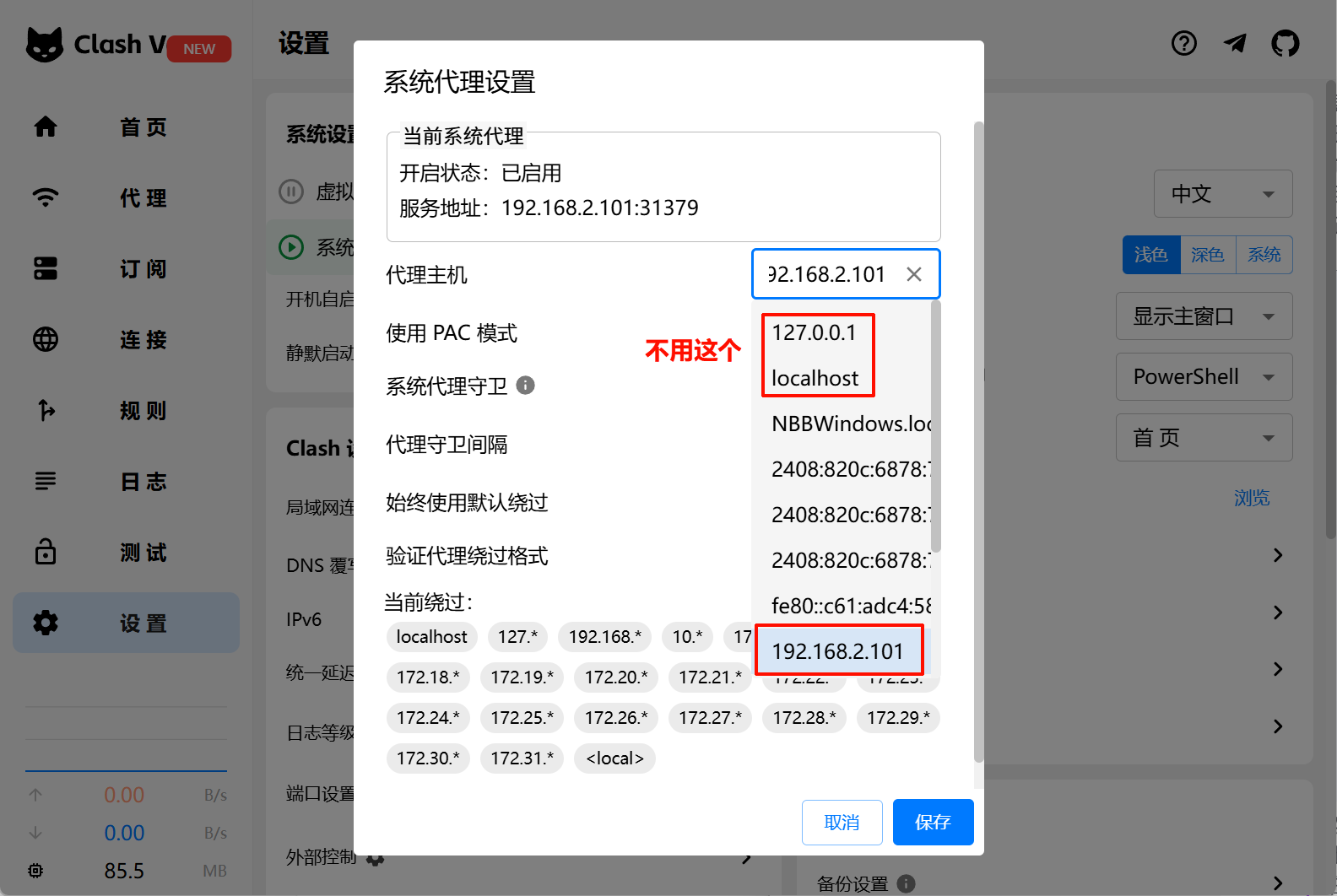The height and width of the screenshot is (896, 1337).
Task: Click the globe icon for 连接
Action: [x=46, y=340]
